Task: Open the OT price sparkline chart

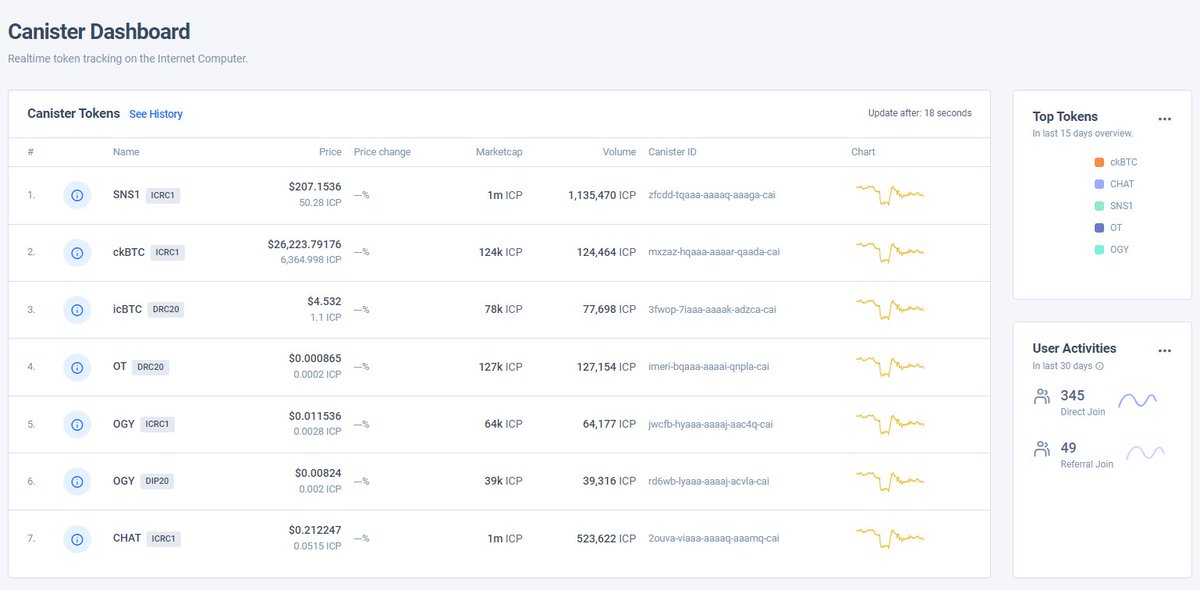Action: [x=890, y=366]
